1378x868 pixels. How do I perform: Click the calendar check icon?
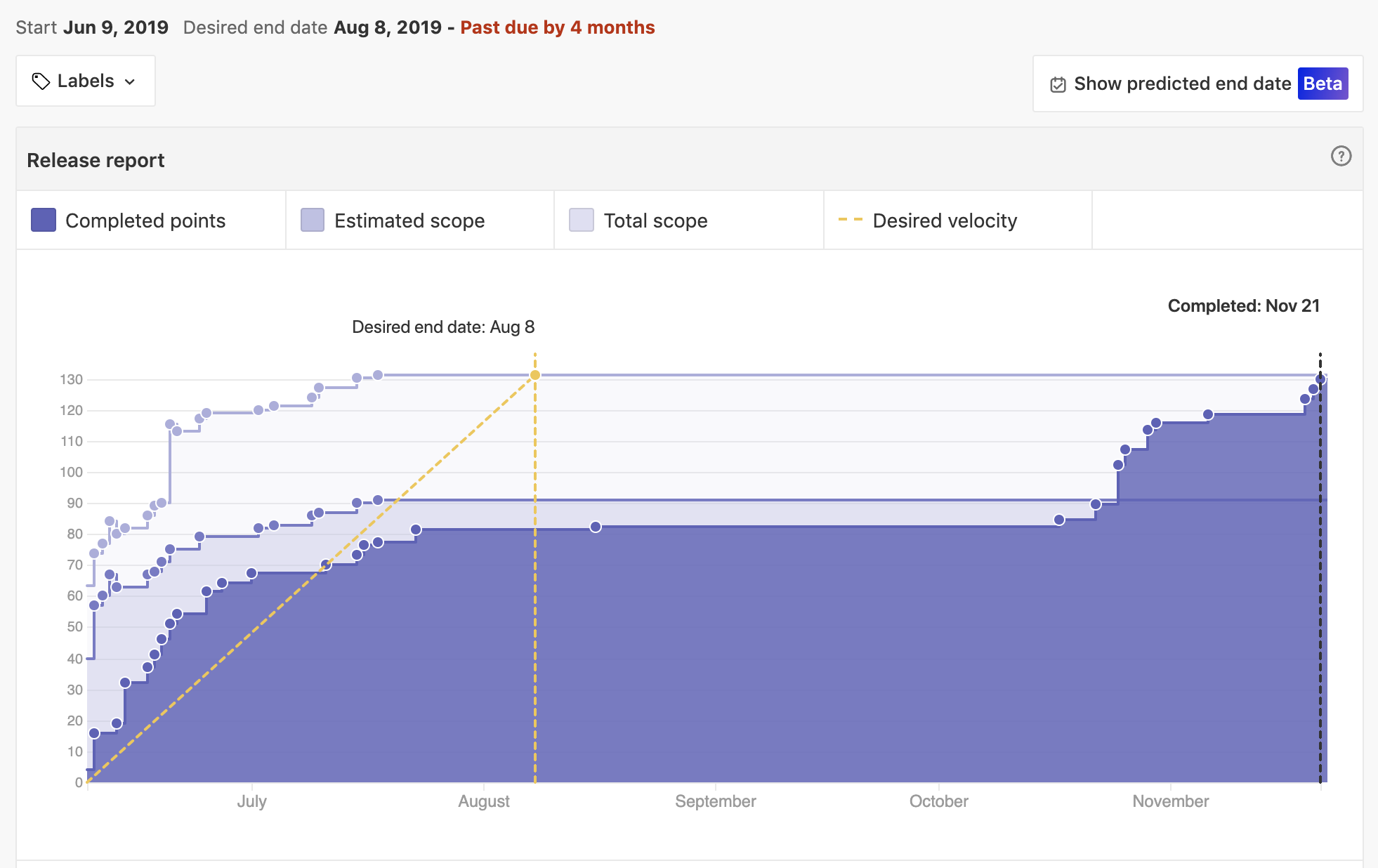click(1058, 84)
